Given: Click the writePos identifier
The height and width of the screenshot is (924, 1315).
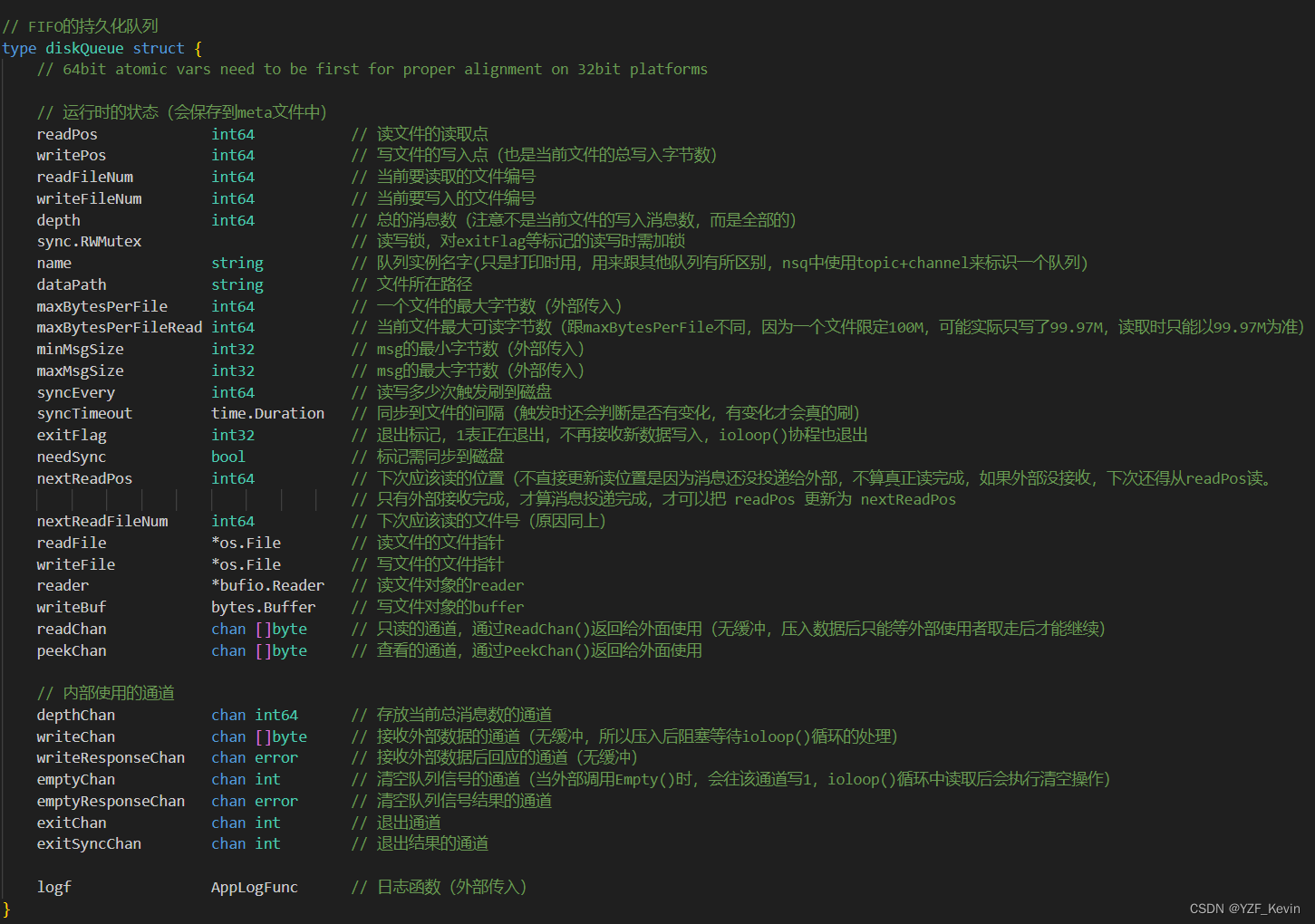Looking at the screenshot, I should tap(71, 155).
